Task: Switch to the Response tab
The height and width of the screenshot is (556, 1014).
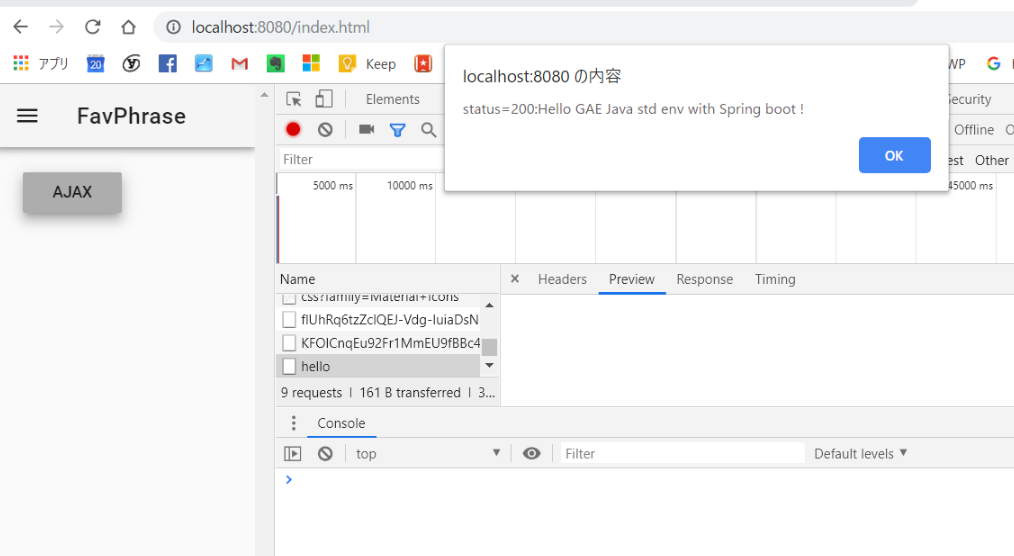Action: coord(704,280)
